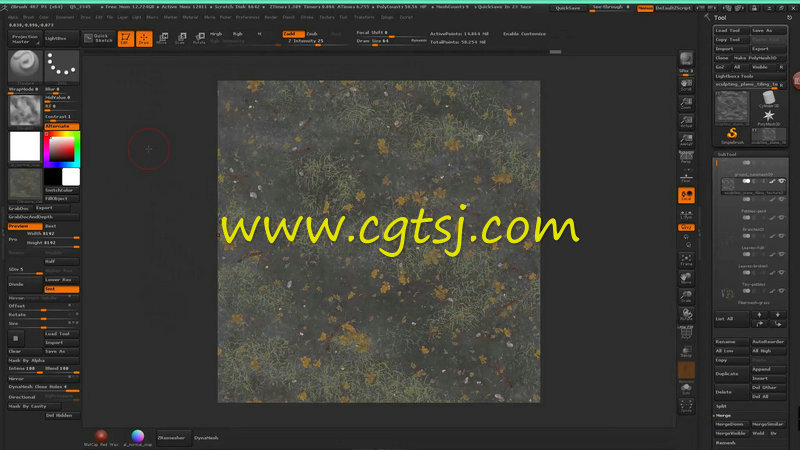Toggle Local symmetry button
Viewport: 800px width, 450px height.
[686, 195]
